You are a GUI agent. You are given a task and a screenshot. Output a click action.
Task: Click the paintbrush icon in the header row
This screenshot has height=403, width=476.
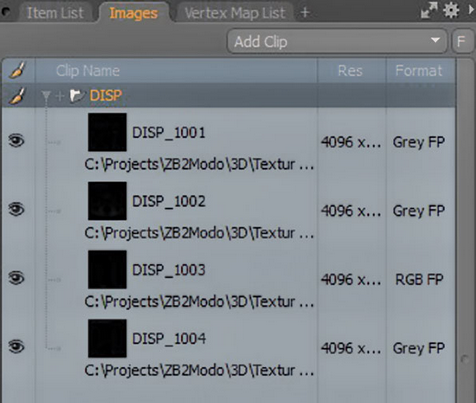coord(17,70)
